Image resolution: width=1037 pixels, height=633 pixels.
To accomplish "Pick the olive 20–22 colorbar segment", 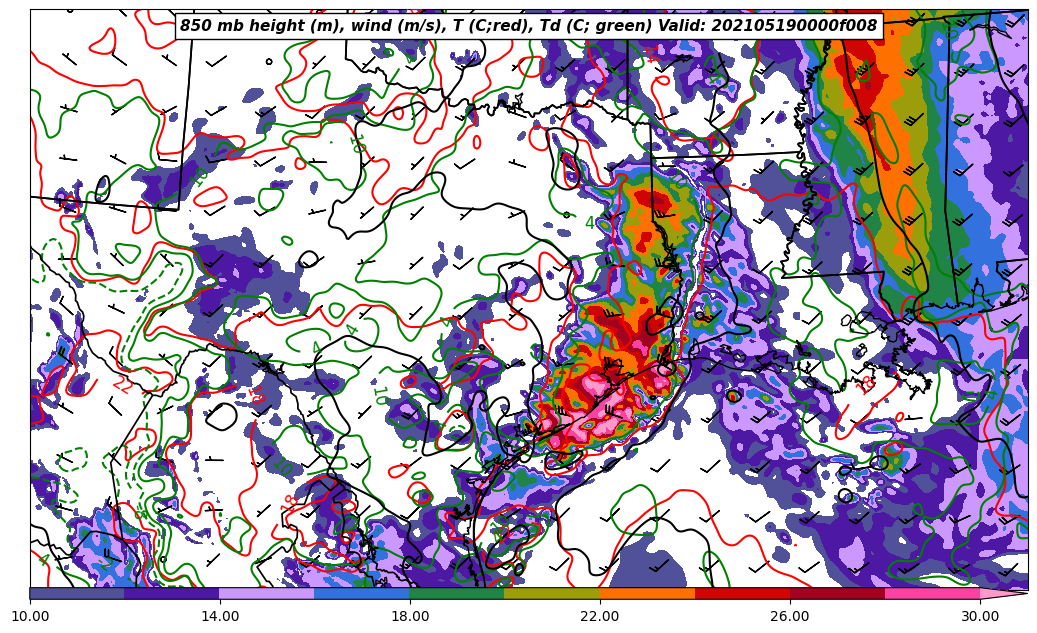I will click(x=552, y=593).
